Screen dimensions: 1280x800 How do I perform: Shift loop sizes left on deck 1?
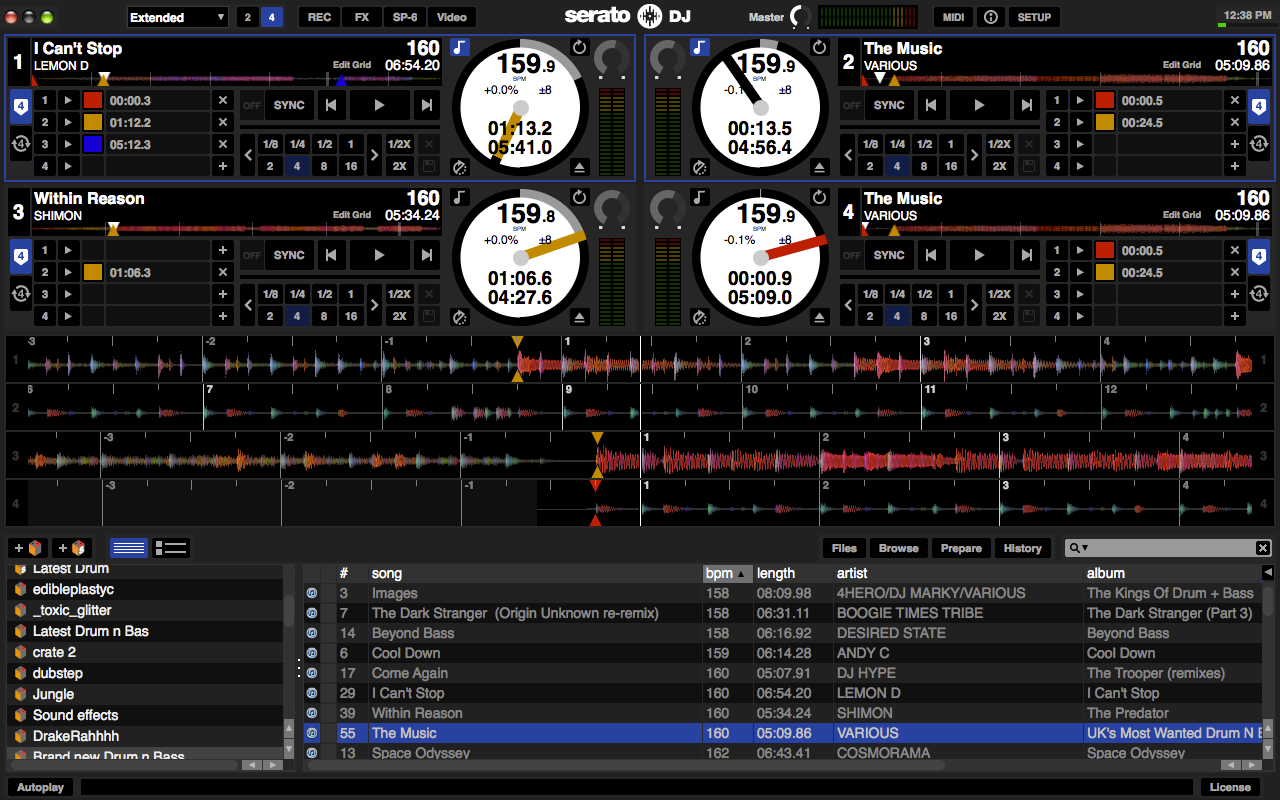coord(249,155)
